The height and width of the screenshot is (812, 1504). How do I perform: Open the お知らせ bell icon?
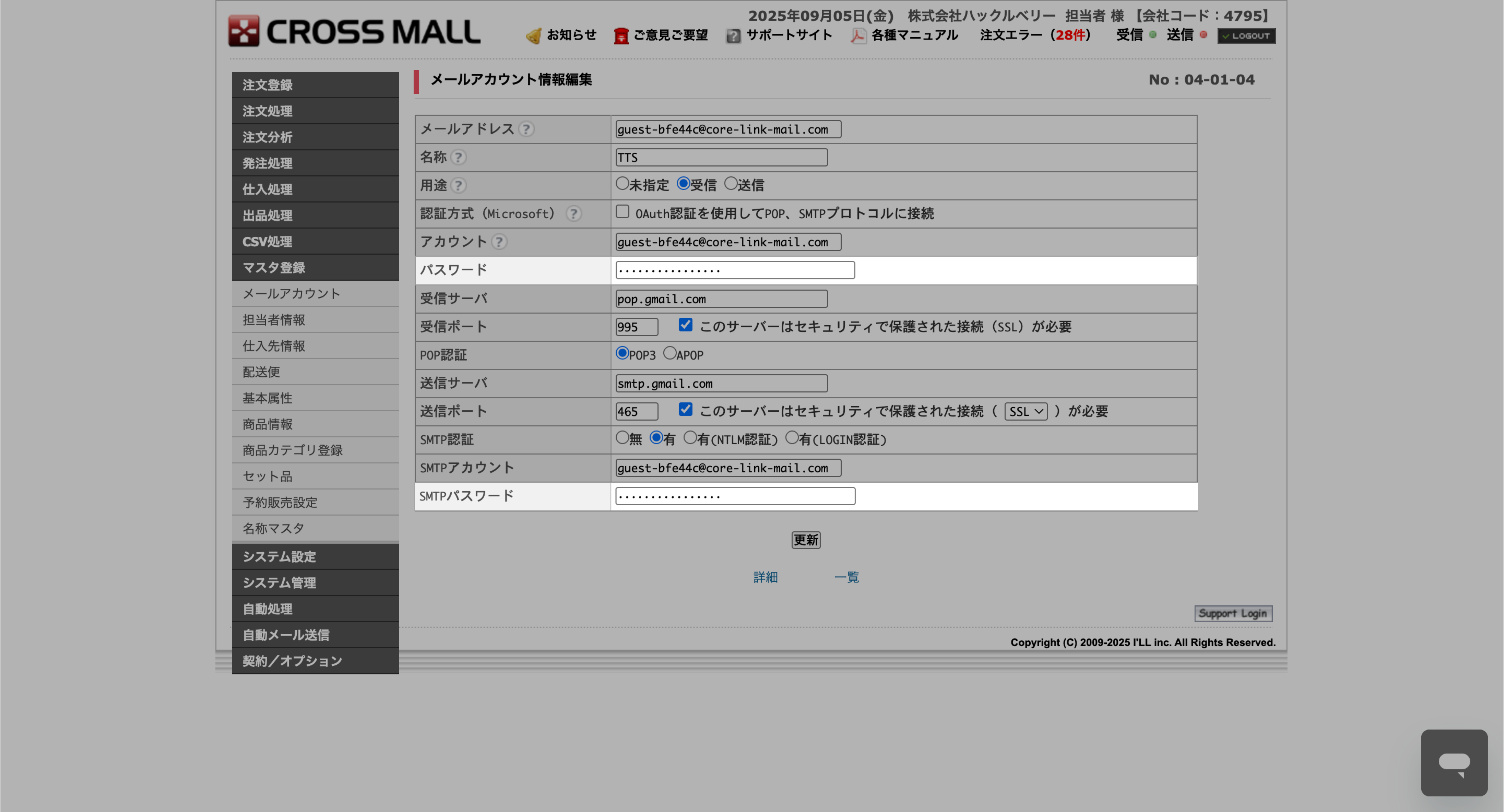coord(534,36)
